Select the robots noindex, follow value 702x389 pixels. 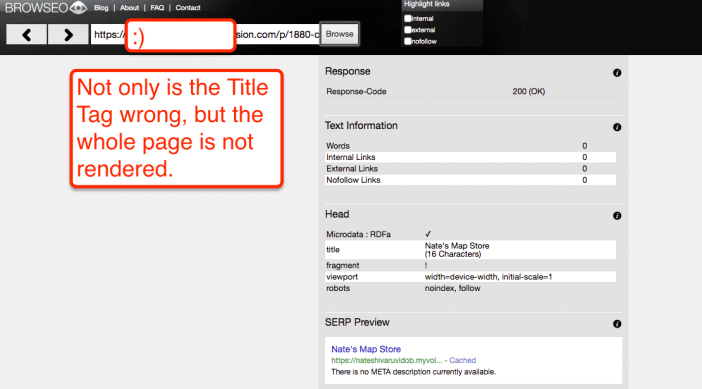click(452, 288)
